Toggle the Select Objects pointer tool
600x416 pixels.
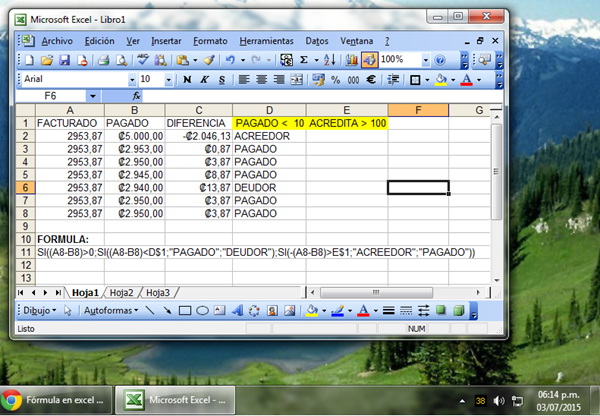coord(68,310)
